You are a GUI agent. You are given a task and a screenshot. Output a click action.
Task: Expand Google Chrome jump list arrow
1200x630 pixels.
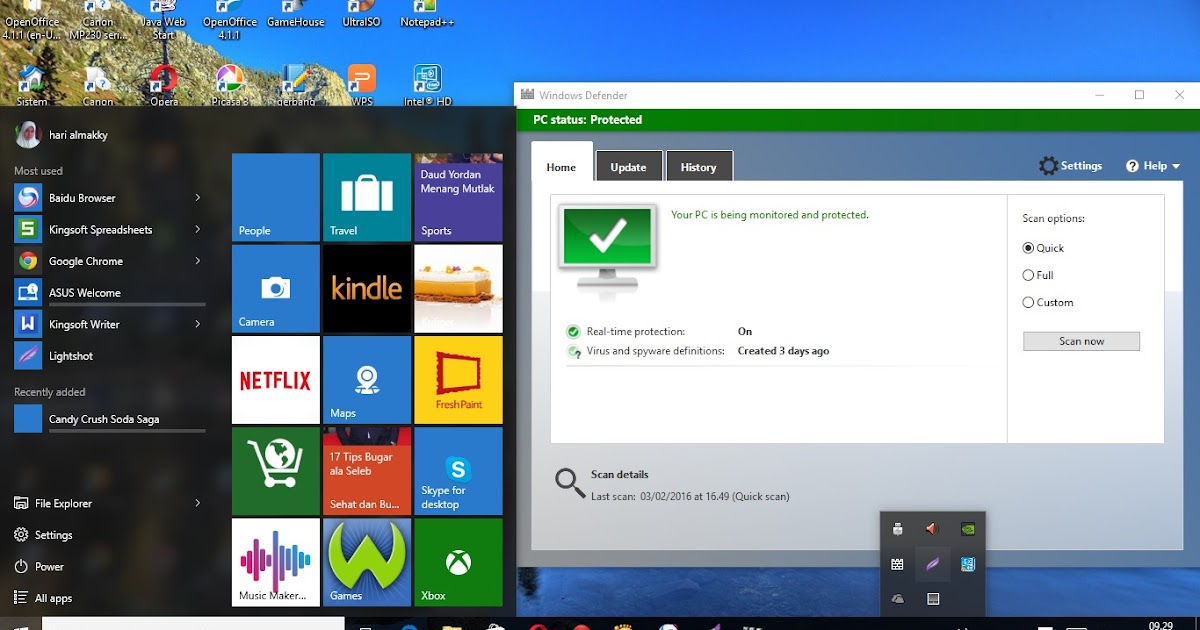[x=198, y=261]
